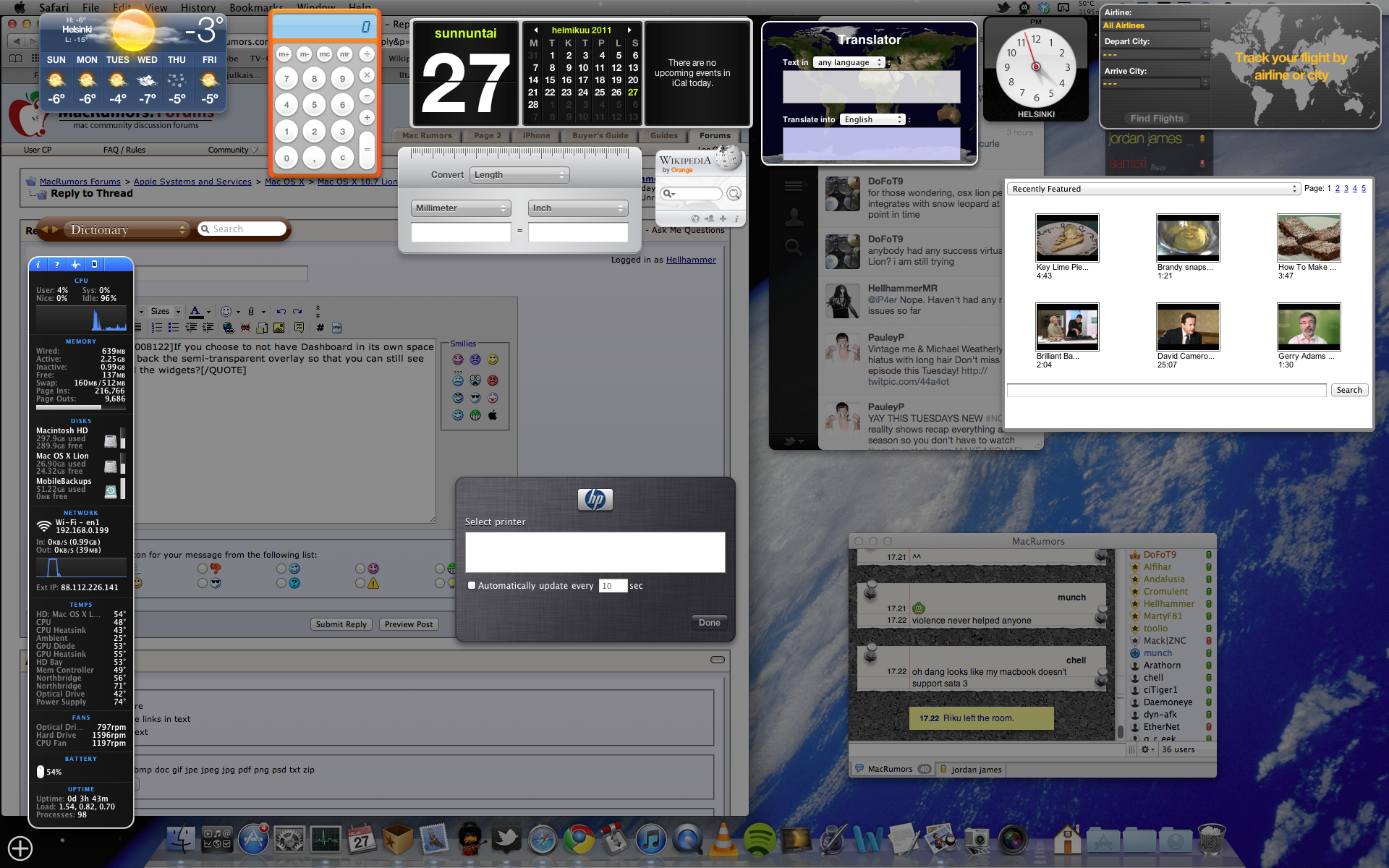Expand the Convert type dropdown

tap(519, 176)
